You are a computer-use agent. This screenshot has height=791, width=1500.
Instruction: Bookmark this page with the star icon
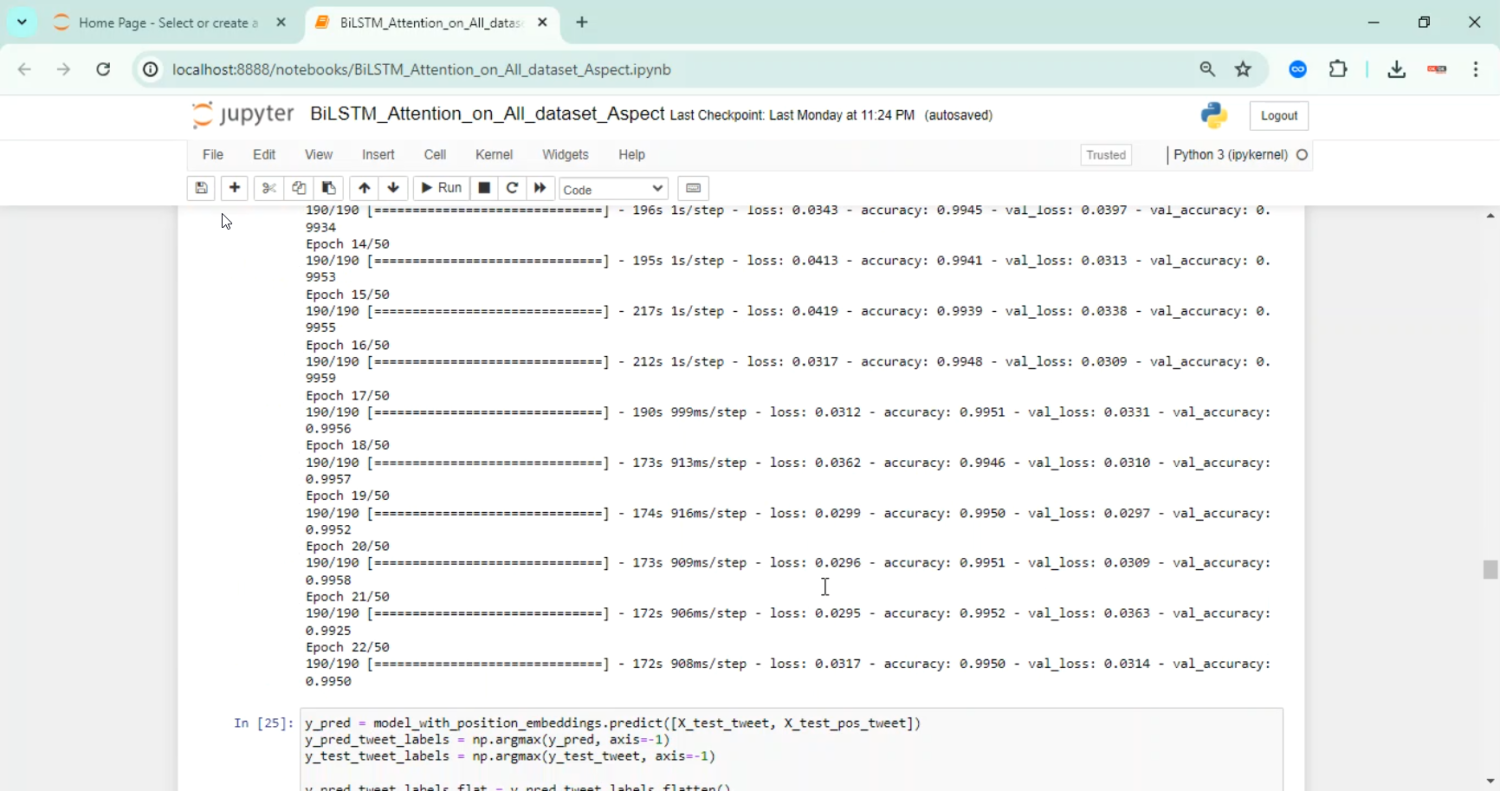coord(1243,69)
